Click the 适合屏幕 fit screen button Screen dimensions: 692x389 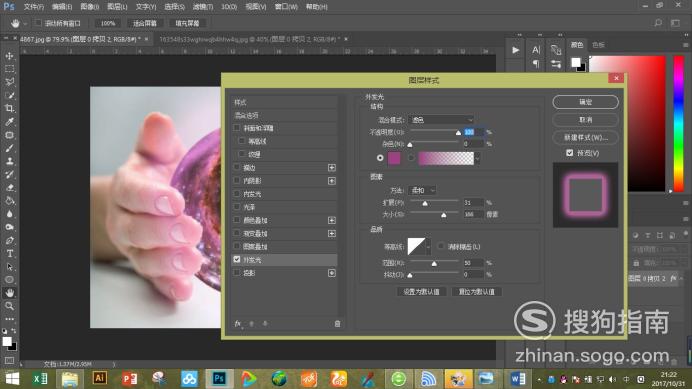[x=144, y=23]
